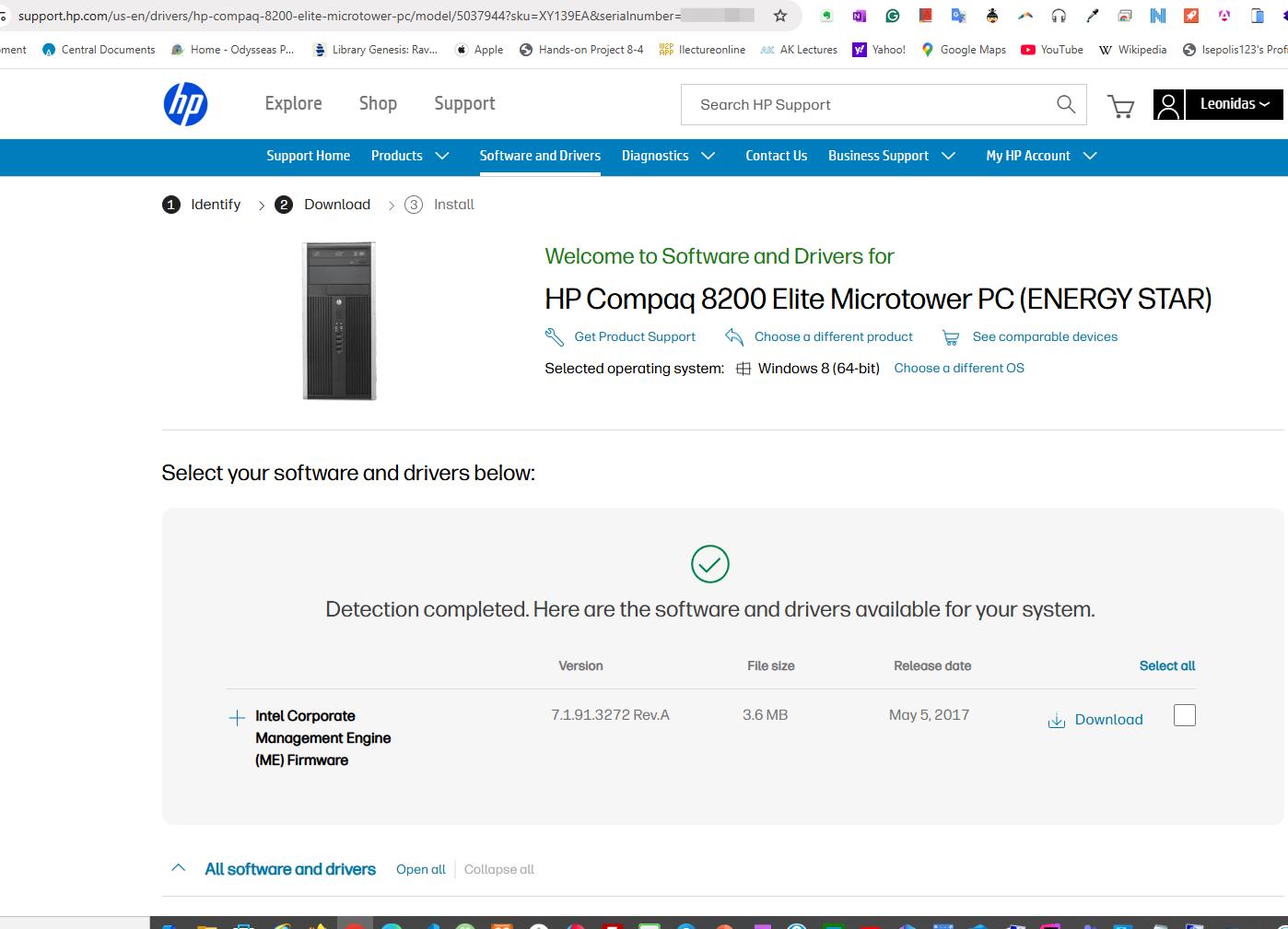Open the Business Support dropdown
Image resolution: width=1288 pixels, height=929 pixels.
[892, 156]
